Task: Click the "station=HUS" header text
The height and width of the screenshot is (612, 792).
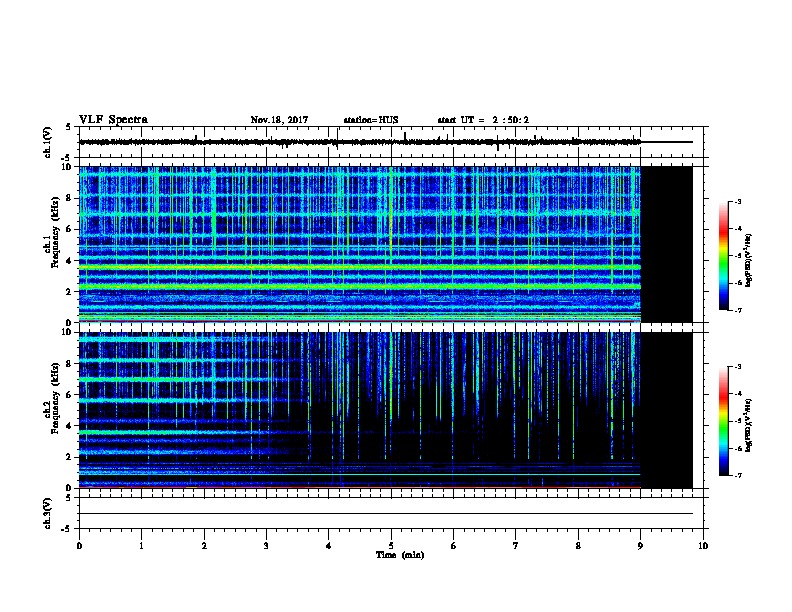Action: coord(371,120)
